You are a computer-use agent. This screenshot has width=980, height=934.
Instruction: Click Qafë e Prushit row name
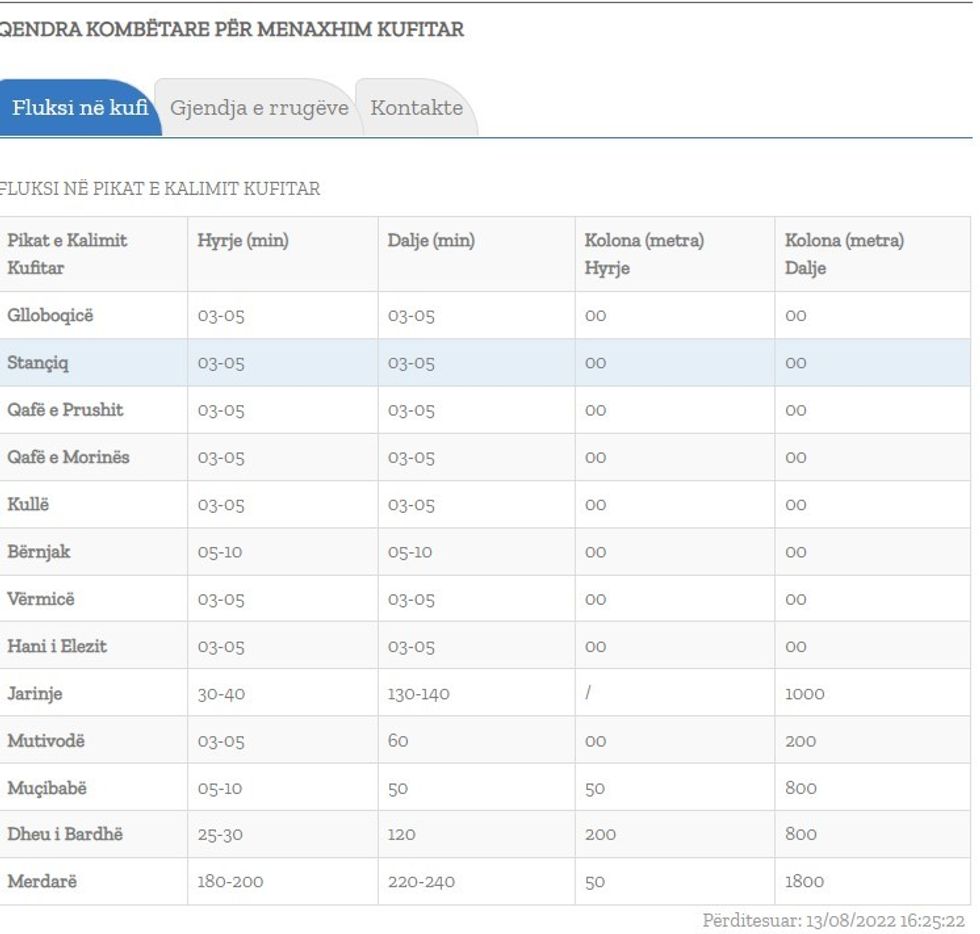pos(65,410)
